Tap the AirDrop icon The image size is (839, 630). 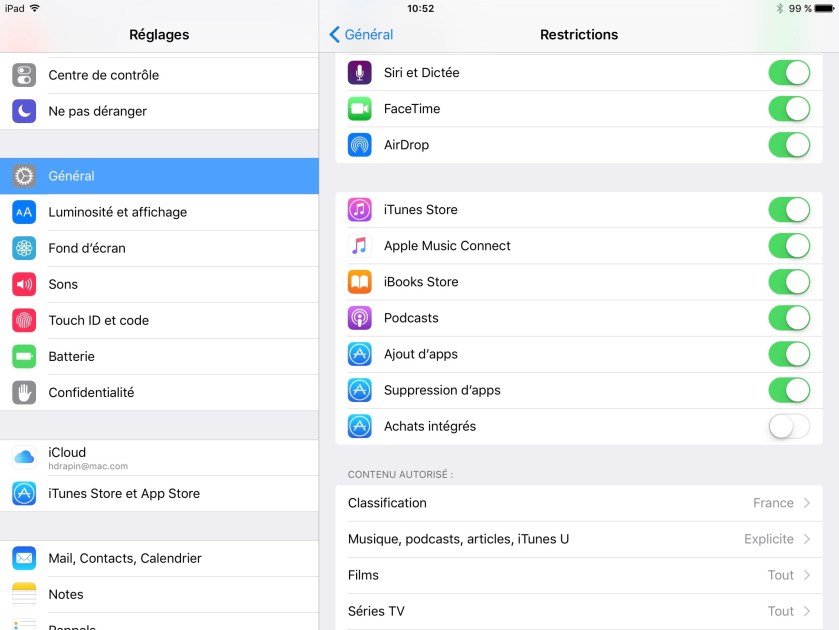[x=359, y=145]
